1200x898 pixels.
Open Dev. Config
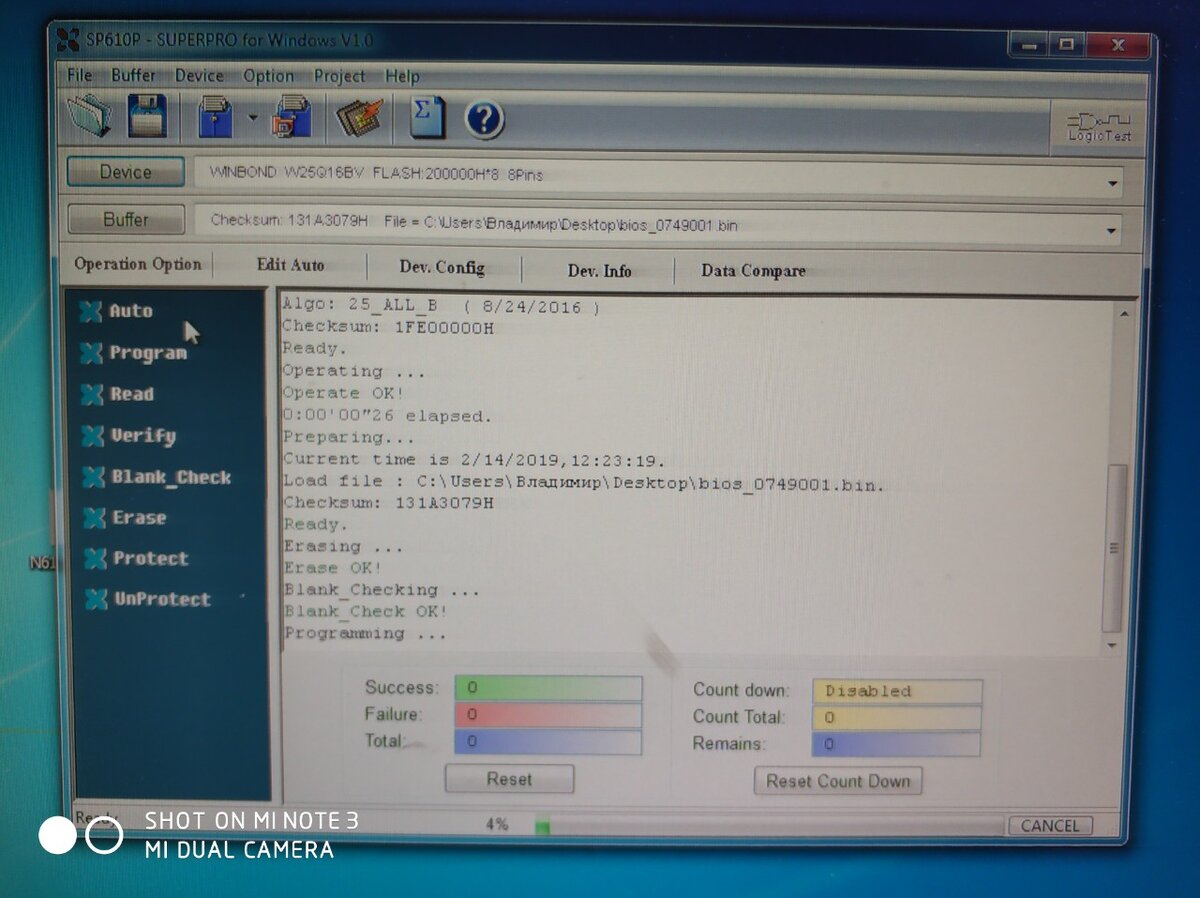442,267
